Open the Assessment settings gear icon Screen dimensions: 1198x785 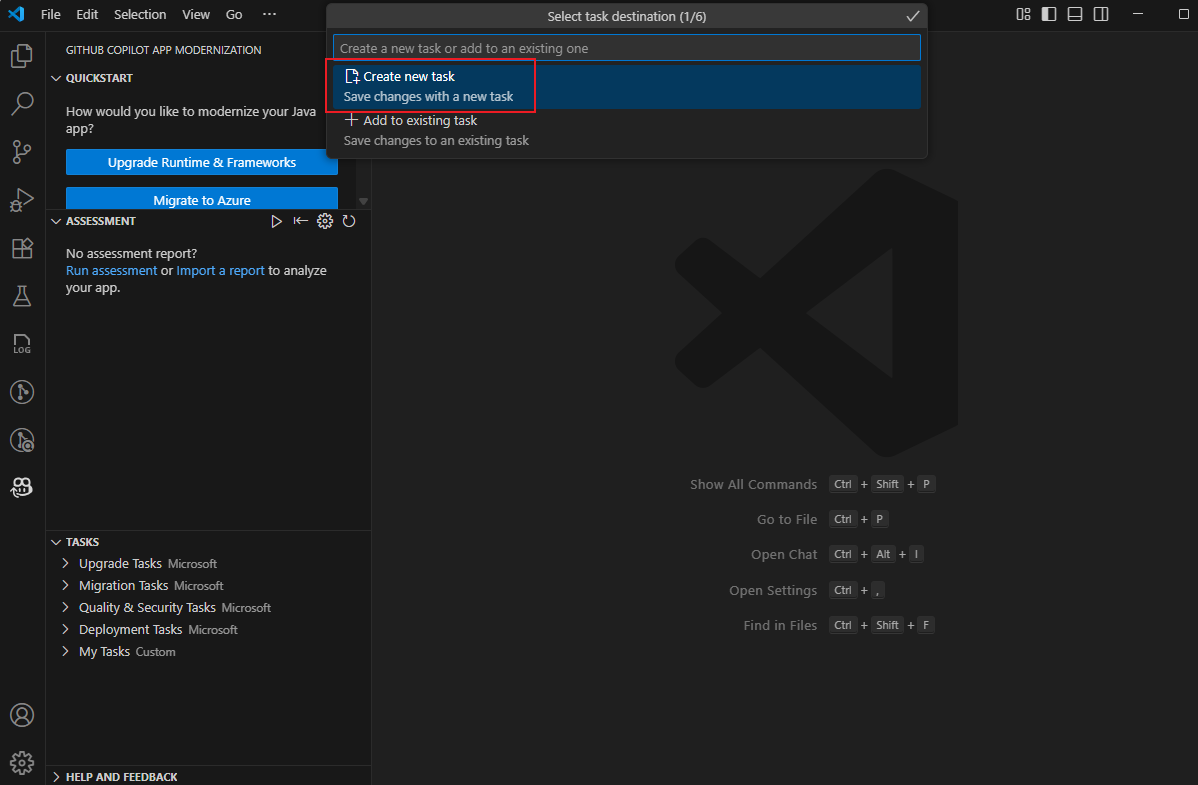click(325, 221)
